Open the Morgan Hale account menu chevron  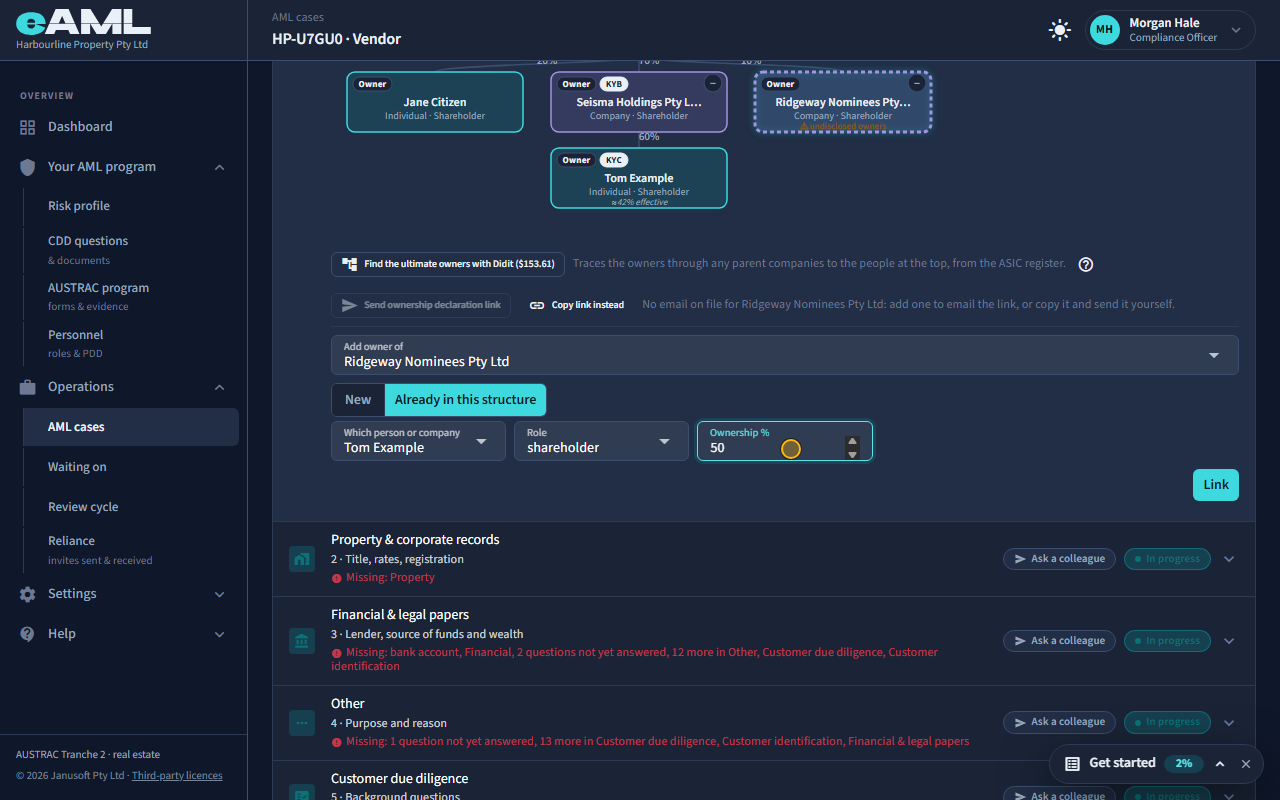pyautogui.click(x=1236, y=30)
